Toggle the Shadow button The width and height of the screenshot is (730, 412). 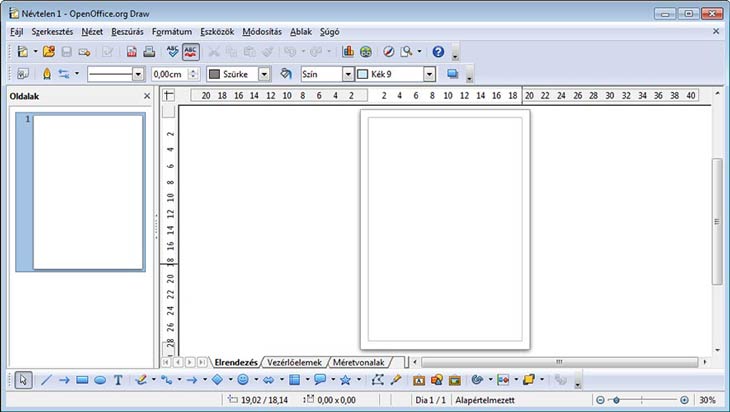coord(452,74)
